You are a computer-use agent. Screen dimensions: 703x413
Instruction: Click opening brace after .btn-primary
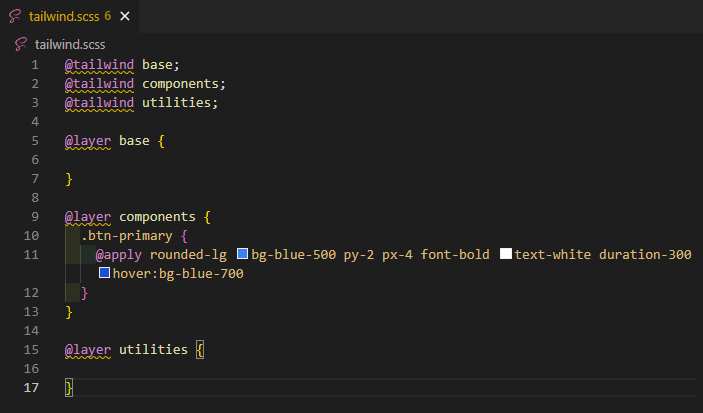pos(184,236)
